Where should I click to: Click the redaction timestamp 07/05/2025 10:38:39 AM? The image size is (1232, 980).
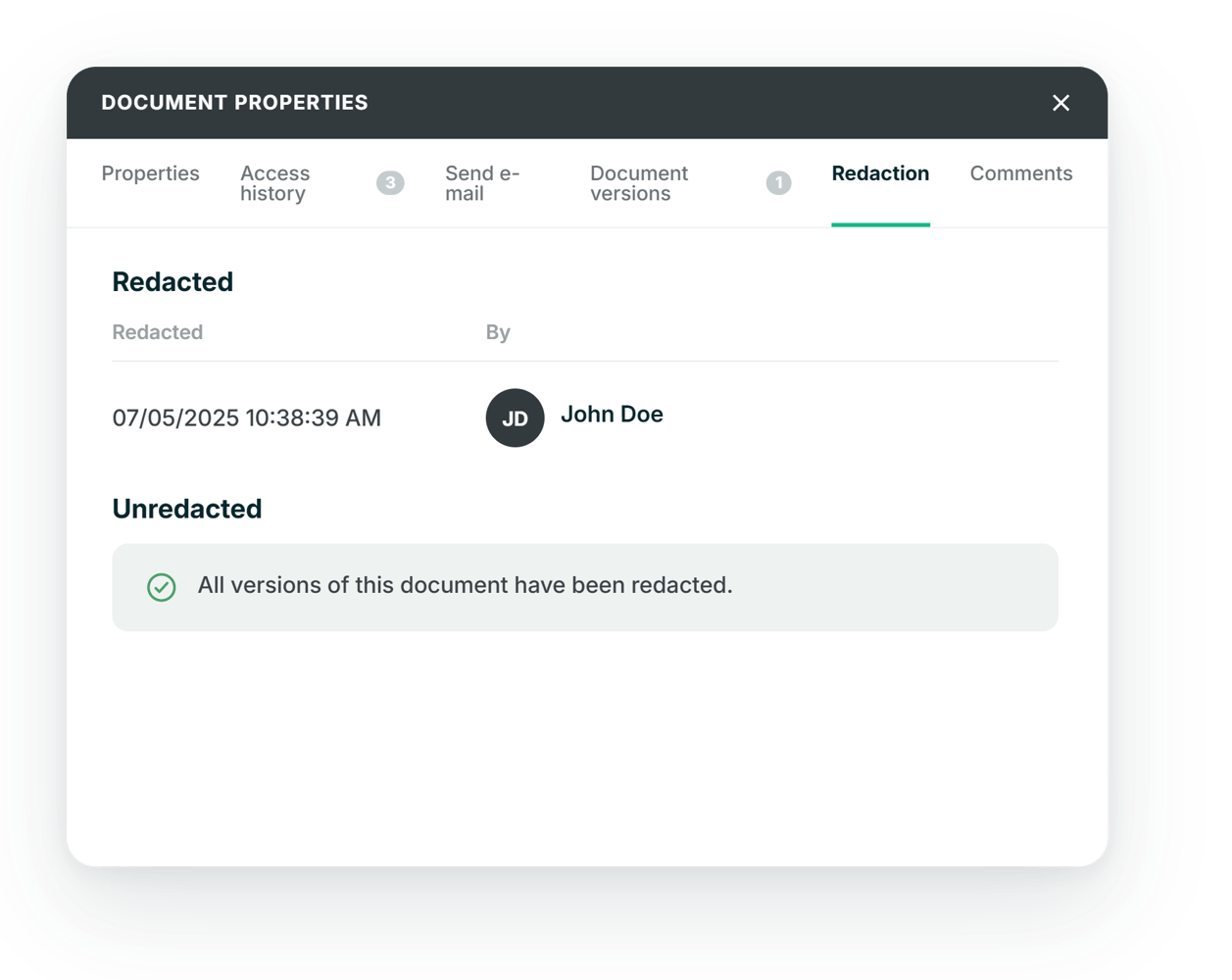(246, 418)
